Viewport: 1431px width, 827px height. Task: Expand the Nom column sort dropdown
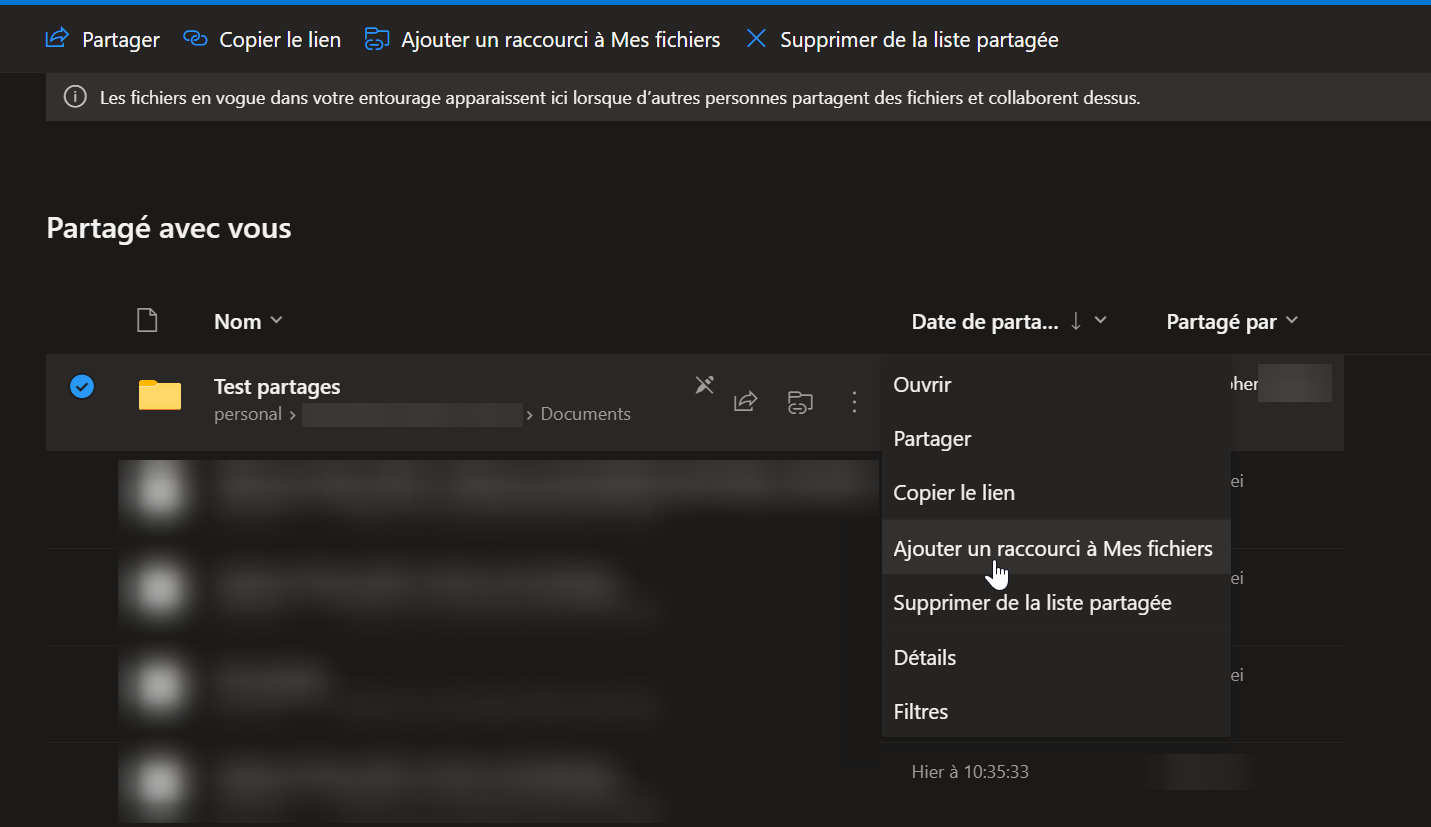(x=277, y=321)
